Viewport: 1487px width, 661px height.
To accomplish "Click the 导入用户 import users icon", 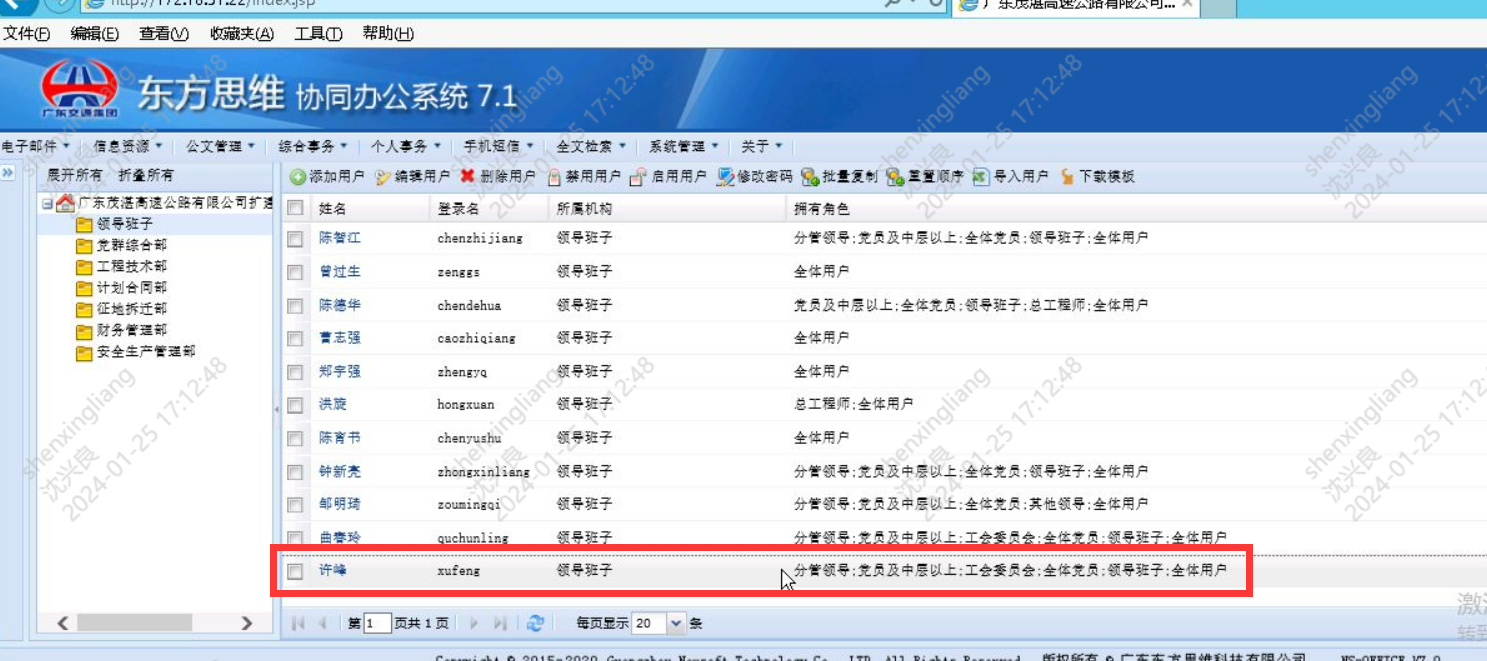I will [x=981, y=177].
